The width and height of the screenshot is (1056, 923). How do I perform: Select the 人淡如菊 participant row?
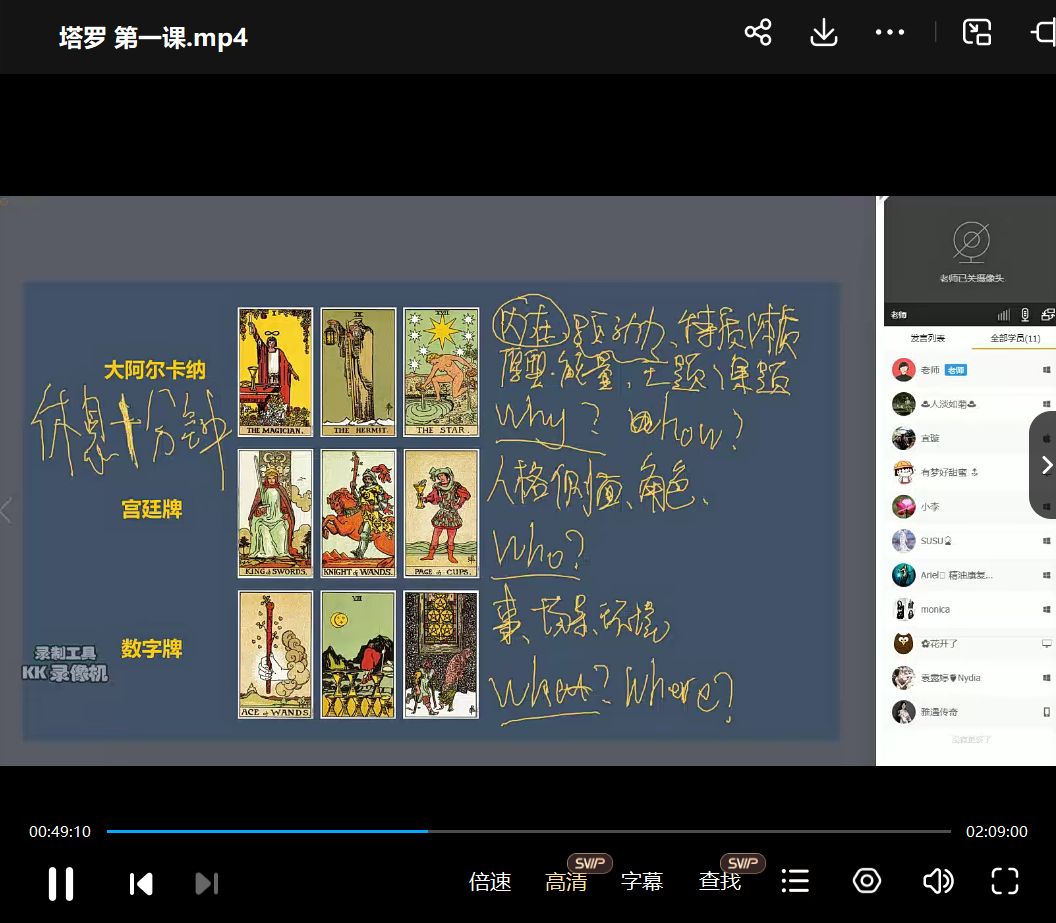click(x=970, y=404)
